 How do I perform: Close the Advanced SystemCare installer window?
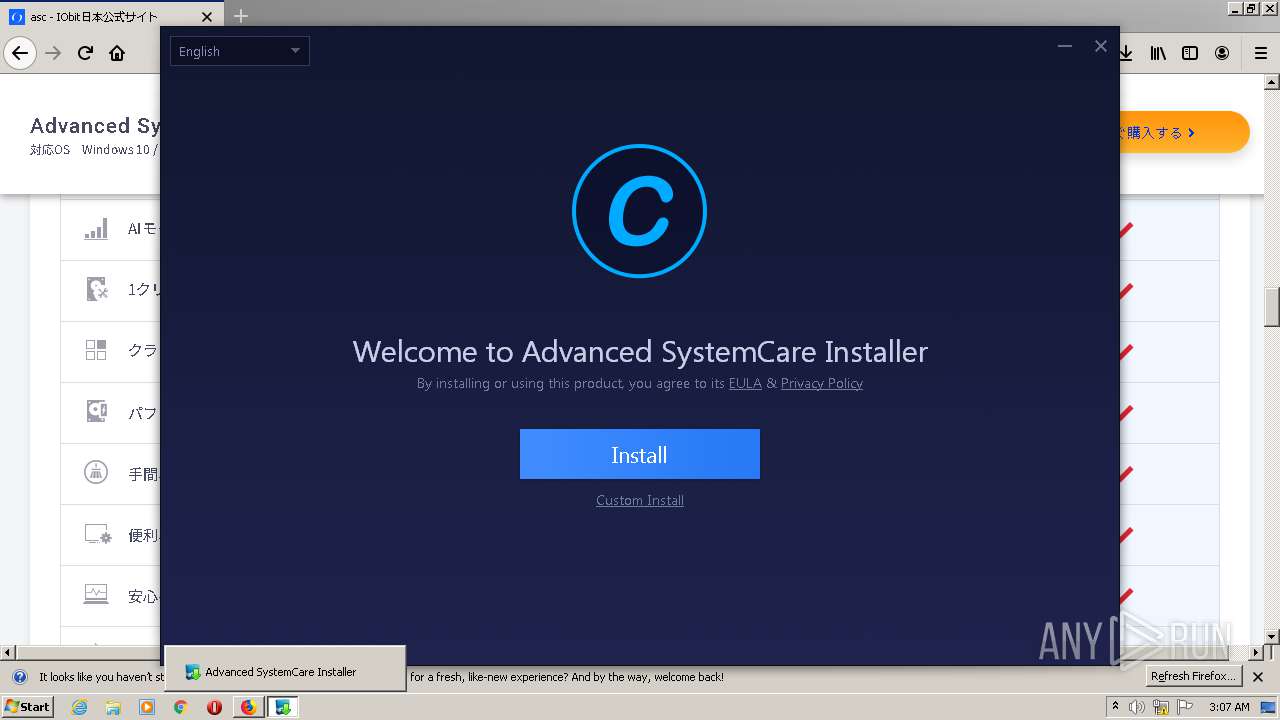click(x=1101, y=46)
